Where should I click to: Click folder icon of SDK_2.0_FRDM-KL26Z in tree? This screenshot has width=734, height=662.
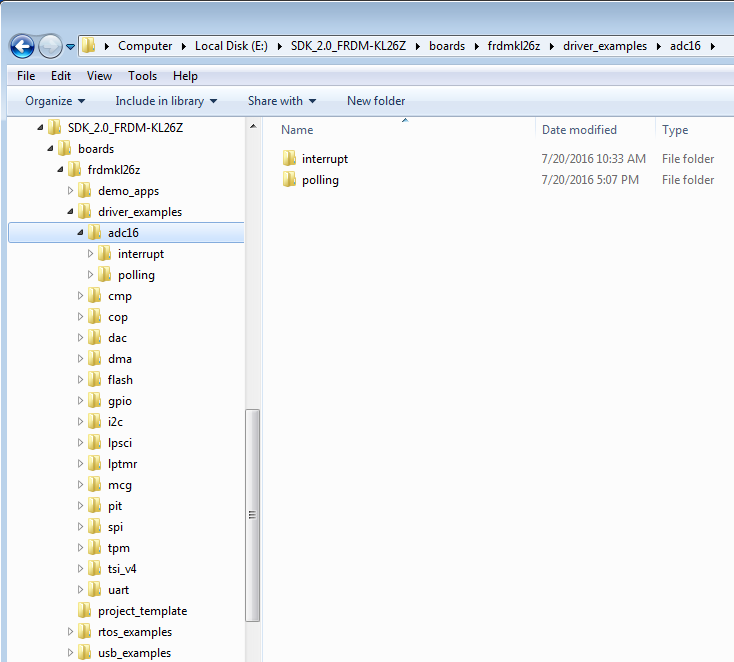click(54, 127)
